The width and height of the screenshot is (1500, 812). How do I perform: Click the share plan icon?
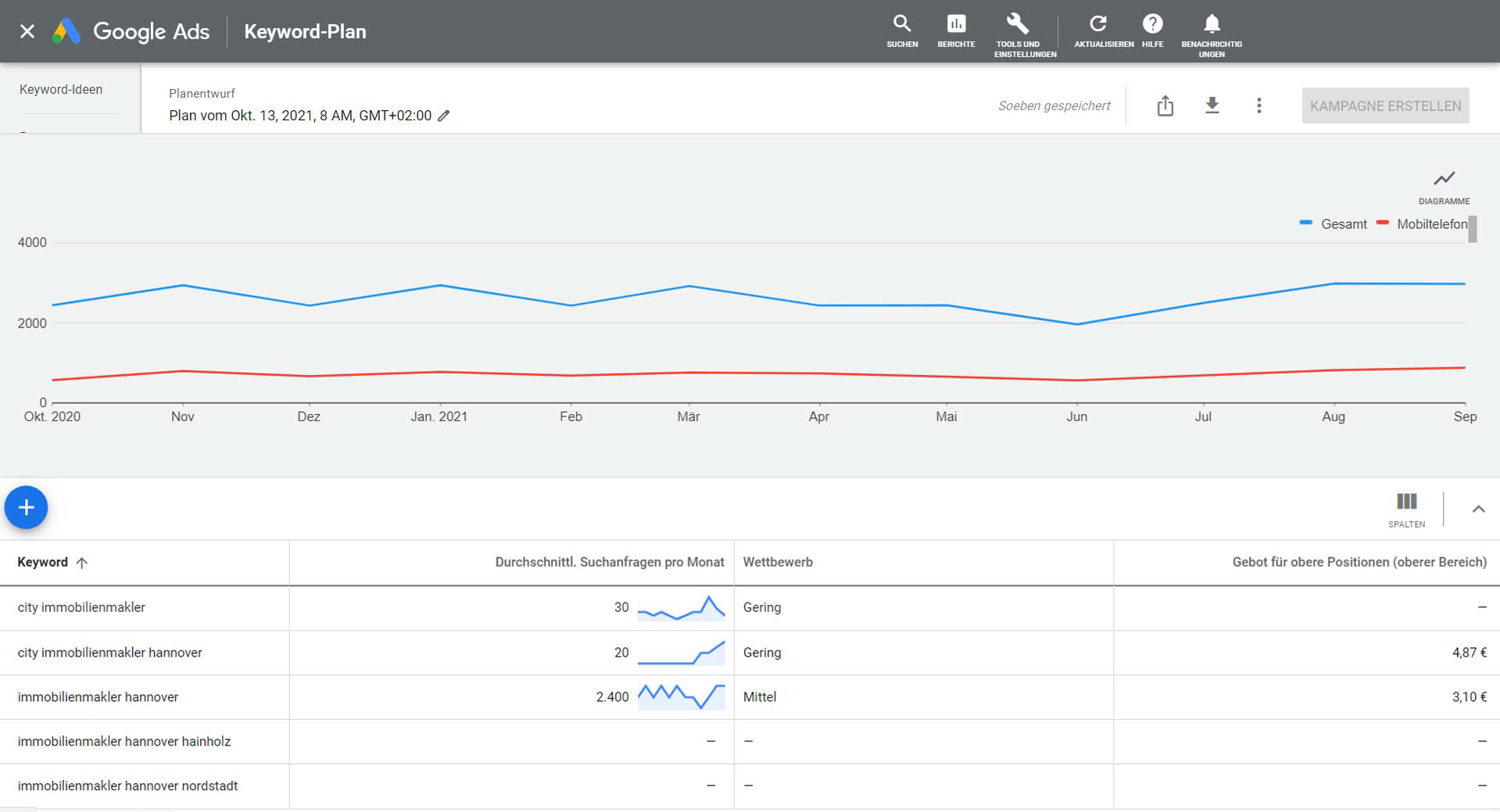pyautogui.click(x=1165, y=106)
